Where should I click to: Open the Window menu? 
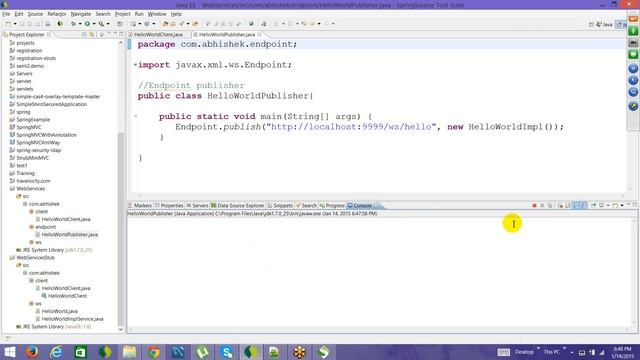157,14
